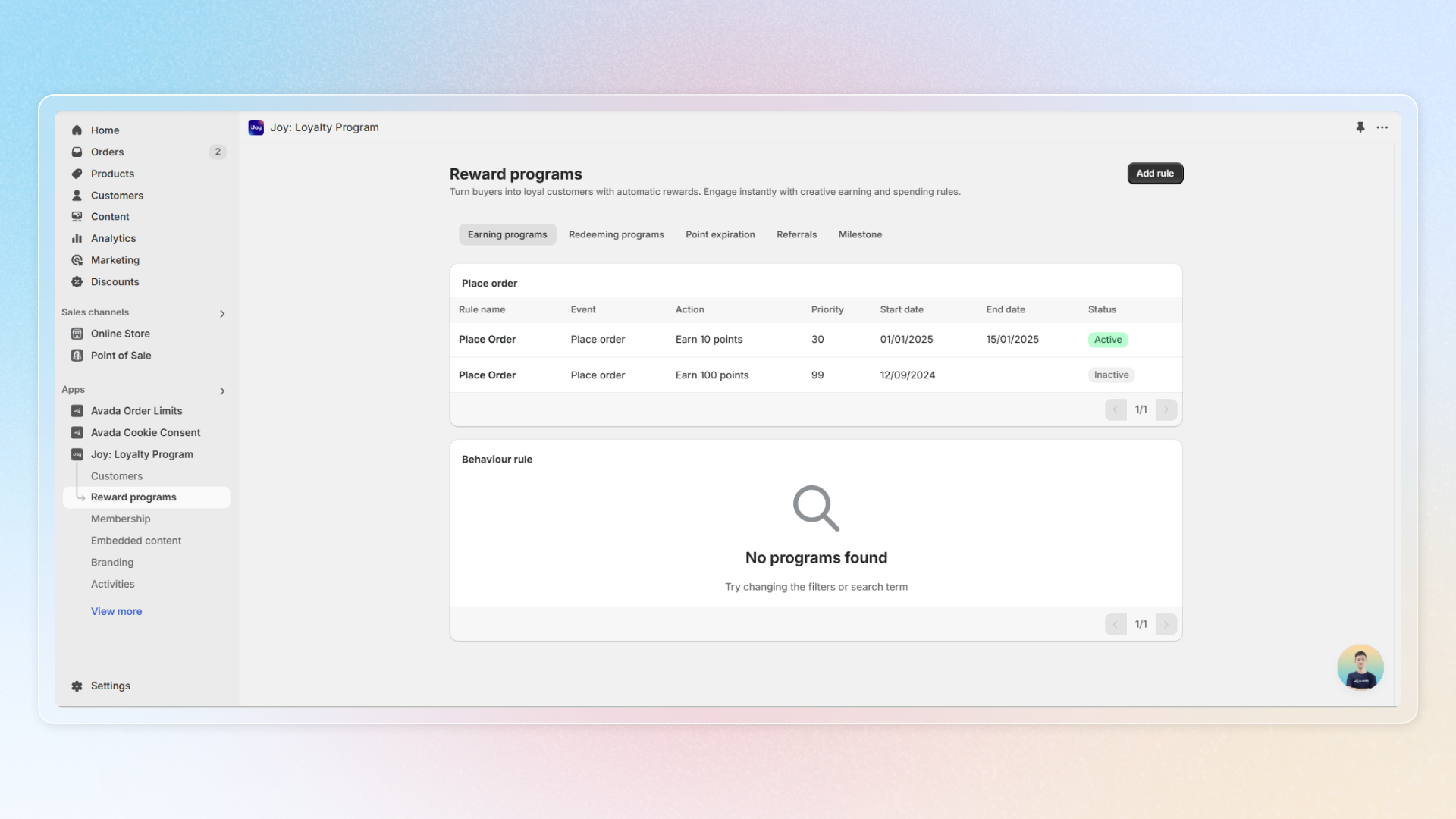
Task: Open Membership in Joy app submenu
Action: tap(121, 519)
